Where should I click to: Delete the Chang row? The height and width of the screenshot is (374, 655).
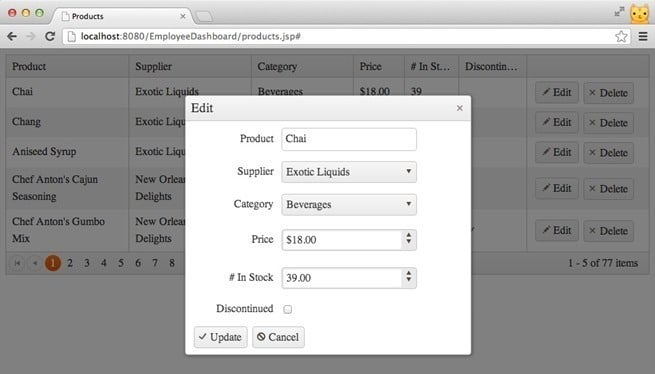(608, 123)
